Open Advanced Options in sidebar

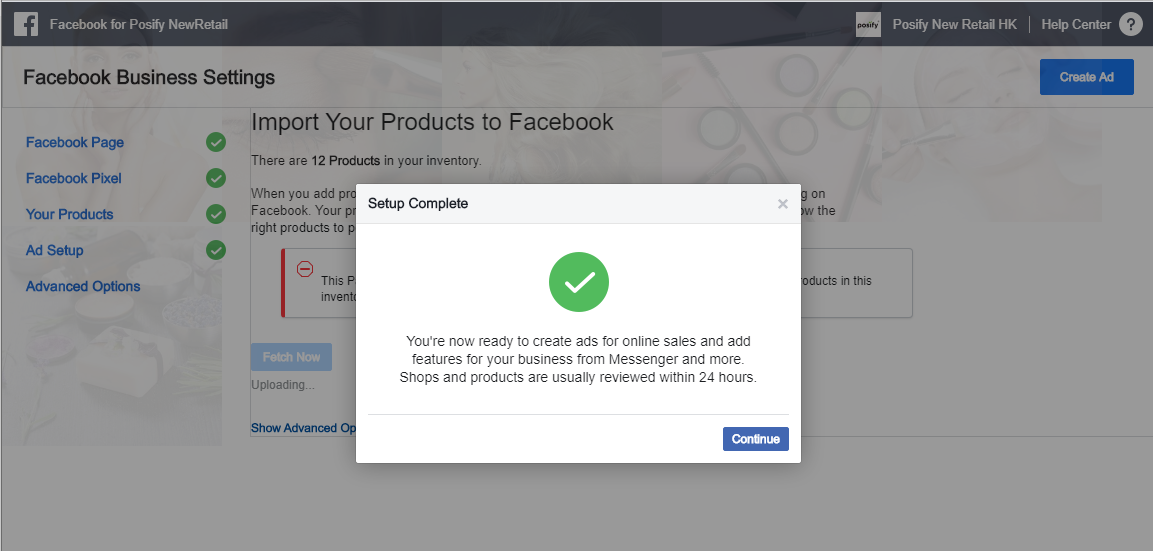83,286
